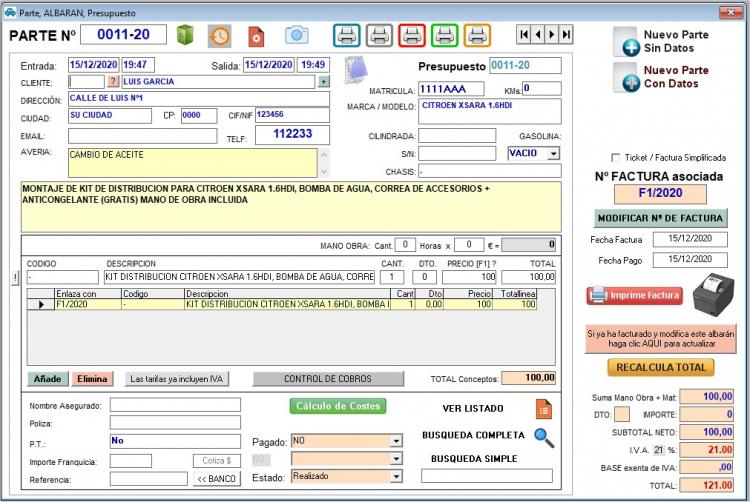The image size is (750, 502).
Task: Click the BUSQUEDA SIMPLE input field
Action: [486, 476]
